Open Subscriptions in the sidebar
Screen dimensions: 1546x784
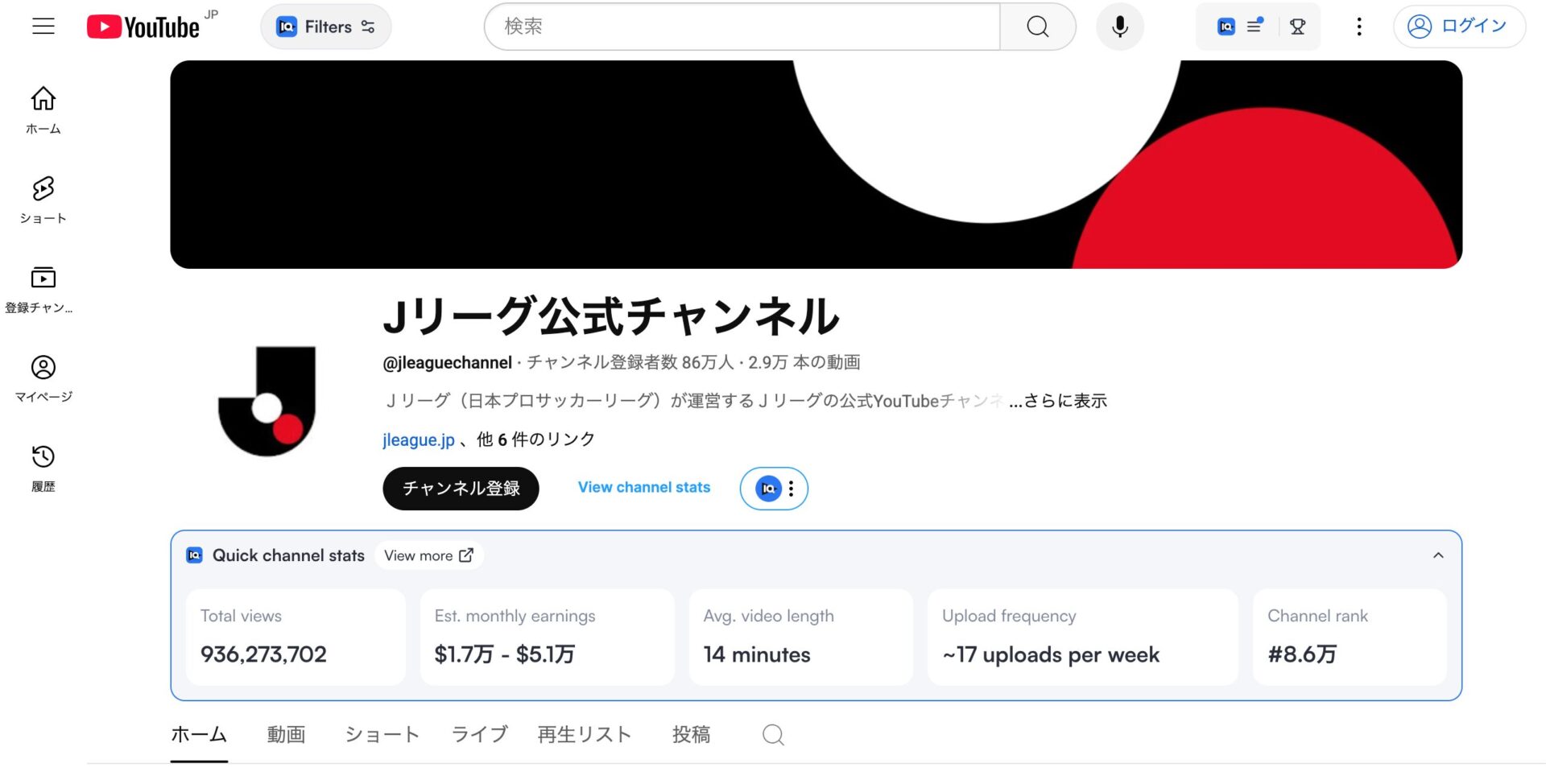(39, 290)
